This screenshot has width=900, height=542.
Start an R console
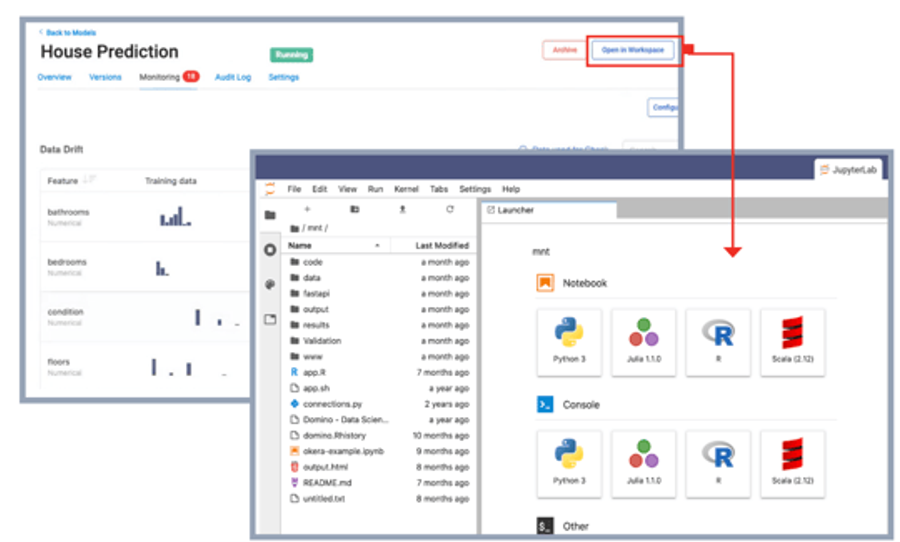[x=718, y=464]
